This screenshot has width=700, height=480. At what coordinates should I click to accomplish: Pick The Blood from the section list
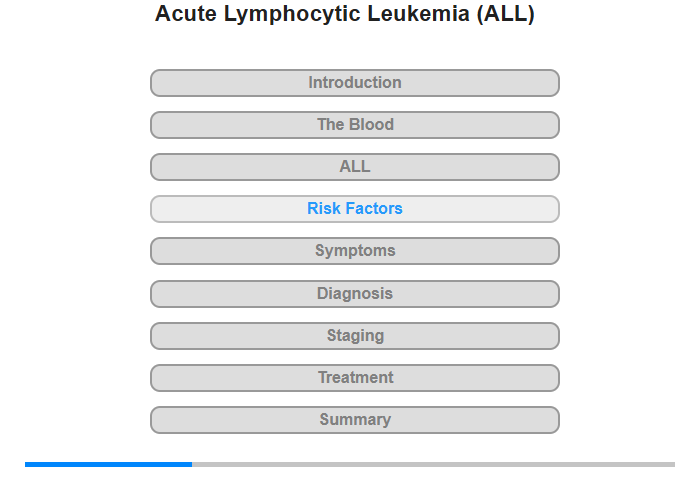coord(355,125)
